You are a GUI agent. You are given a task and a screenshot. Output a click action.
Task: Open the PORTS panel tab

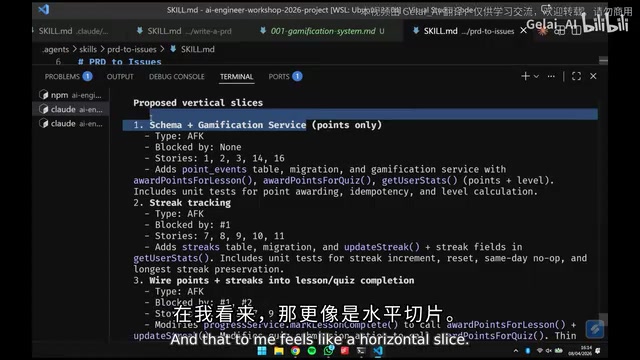click(285, 76)
